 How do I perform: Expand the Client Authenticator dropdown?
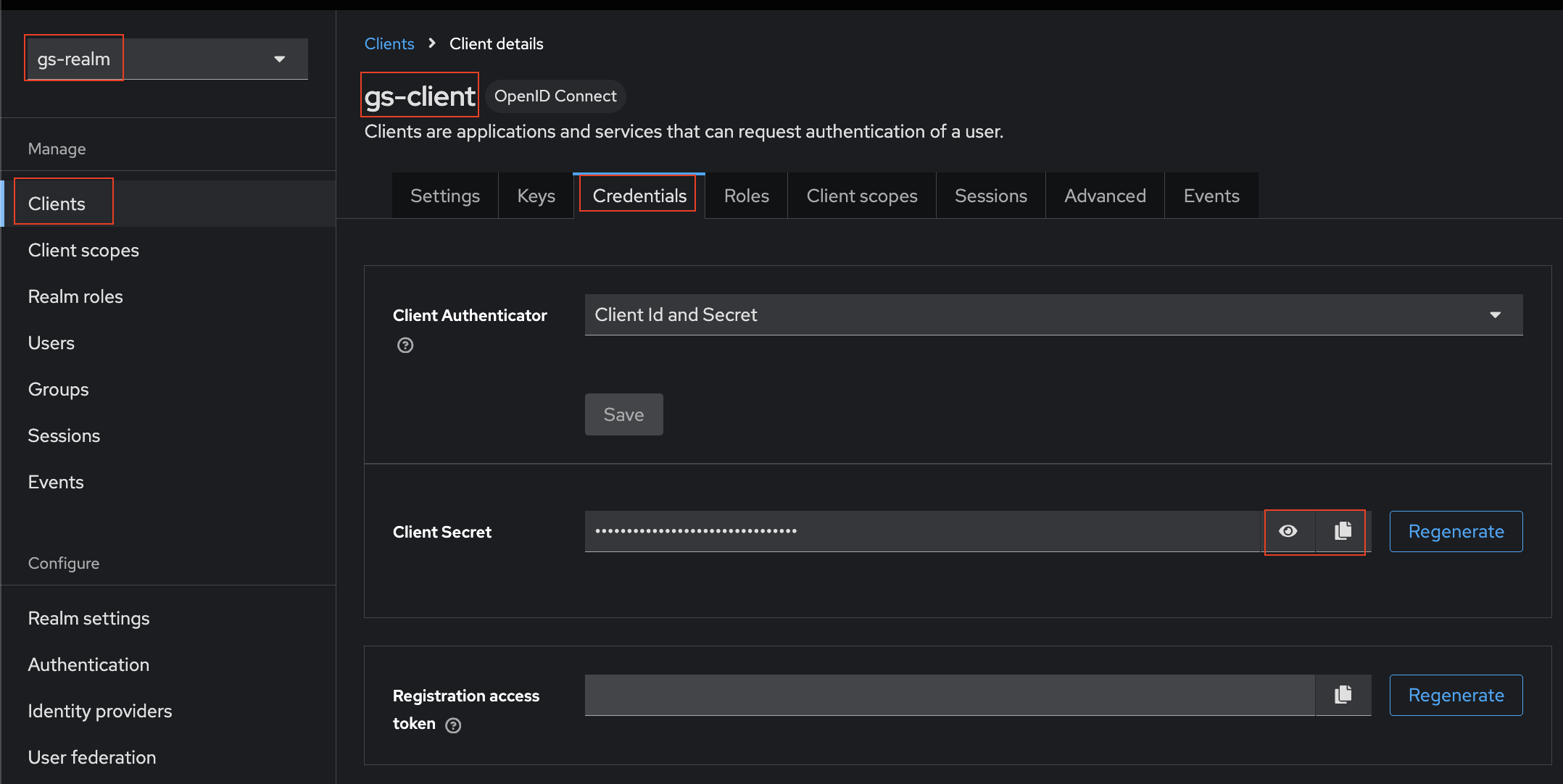click(x=1053, y=314)
